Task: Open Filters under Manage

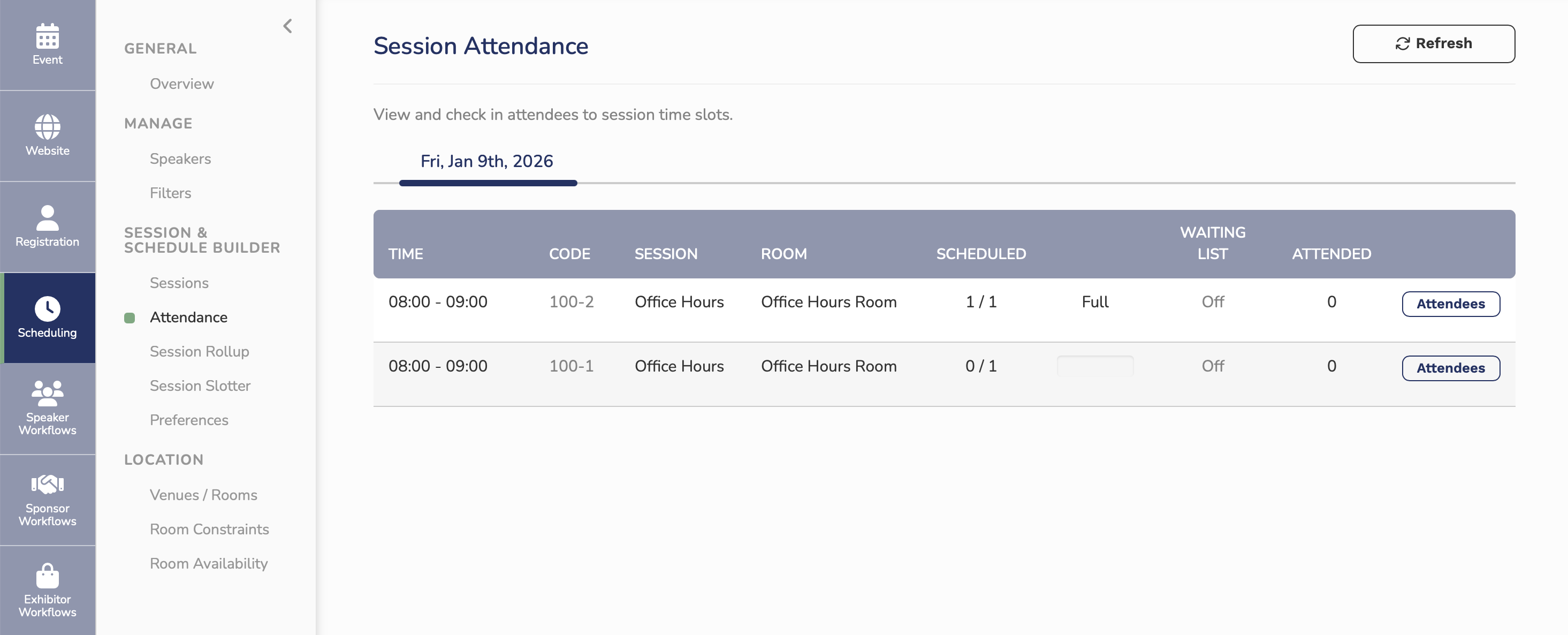Action: (x=170, y=193)
